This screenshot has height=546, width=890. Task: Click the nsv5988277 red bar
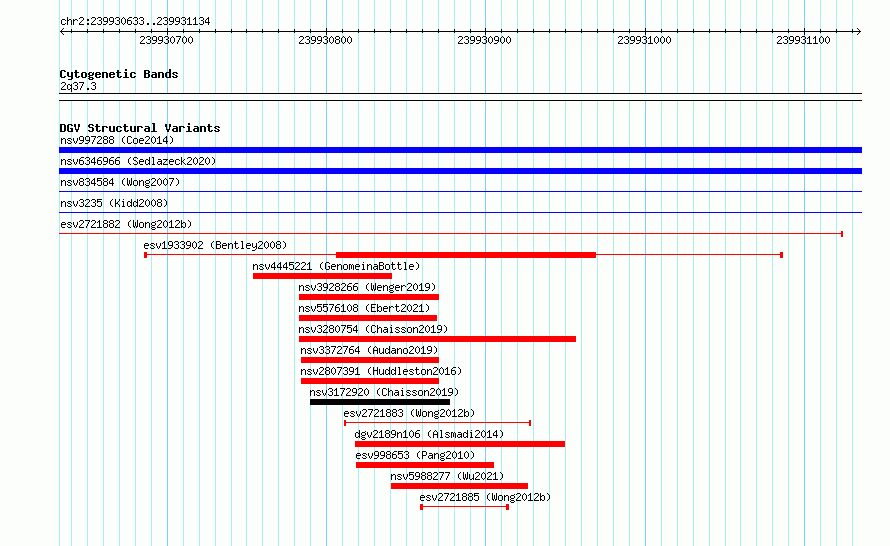[459, 486]
